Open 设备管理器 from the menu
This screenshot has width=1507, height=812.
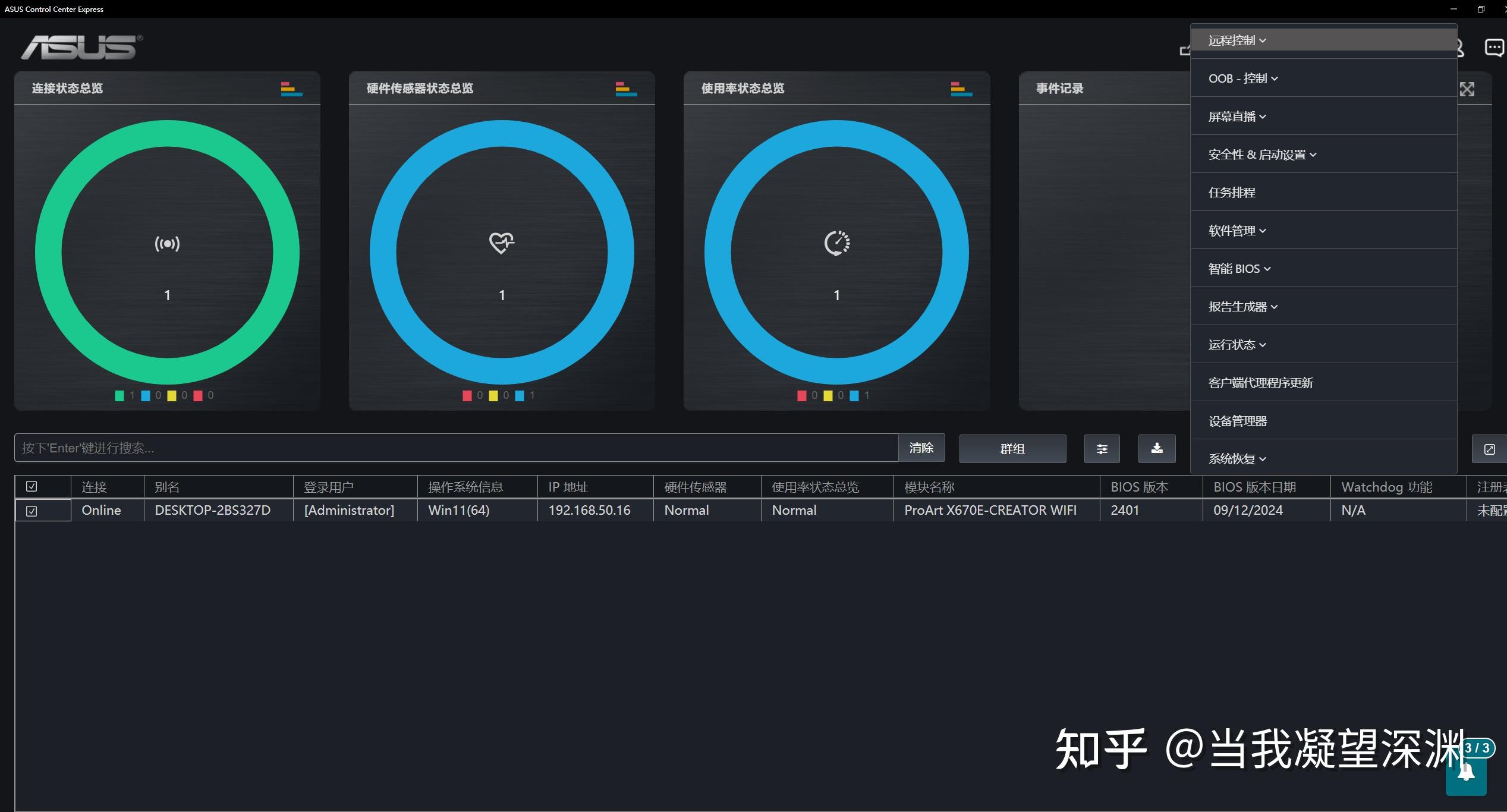pyautogui.click(x=1238, y=420)
